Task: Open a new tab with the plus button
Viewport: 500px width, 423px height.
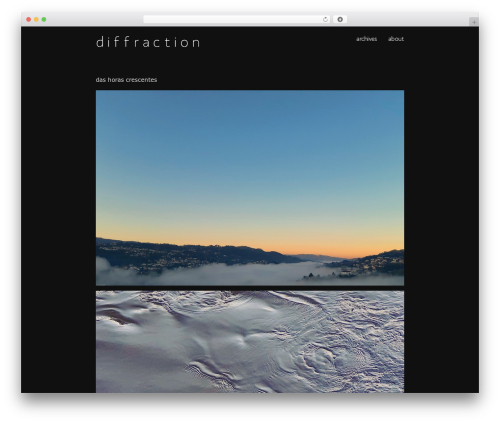Action: 474,22
